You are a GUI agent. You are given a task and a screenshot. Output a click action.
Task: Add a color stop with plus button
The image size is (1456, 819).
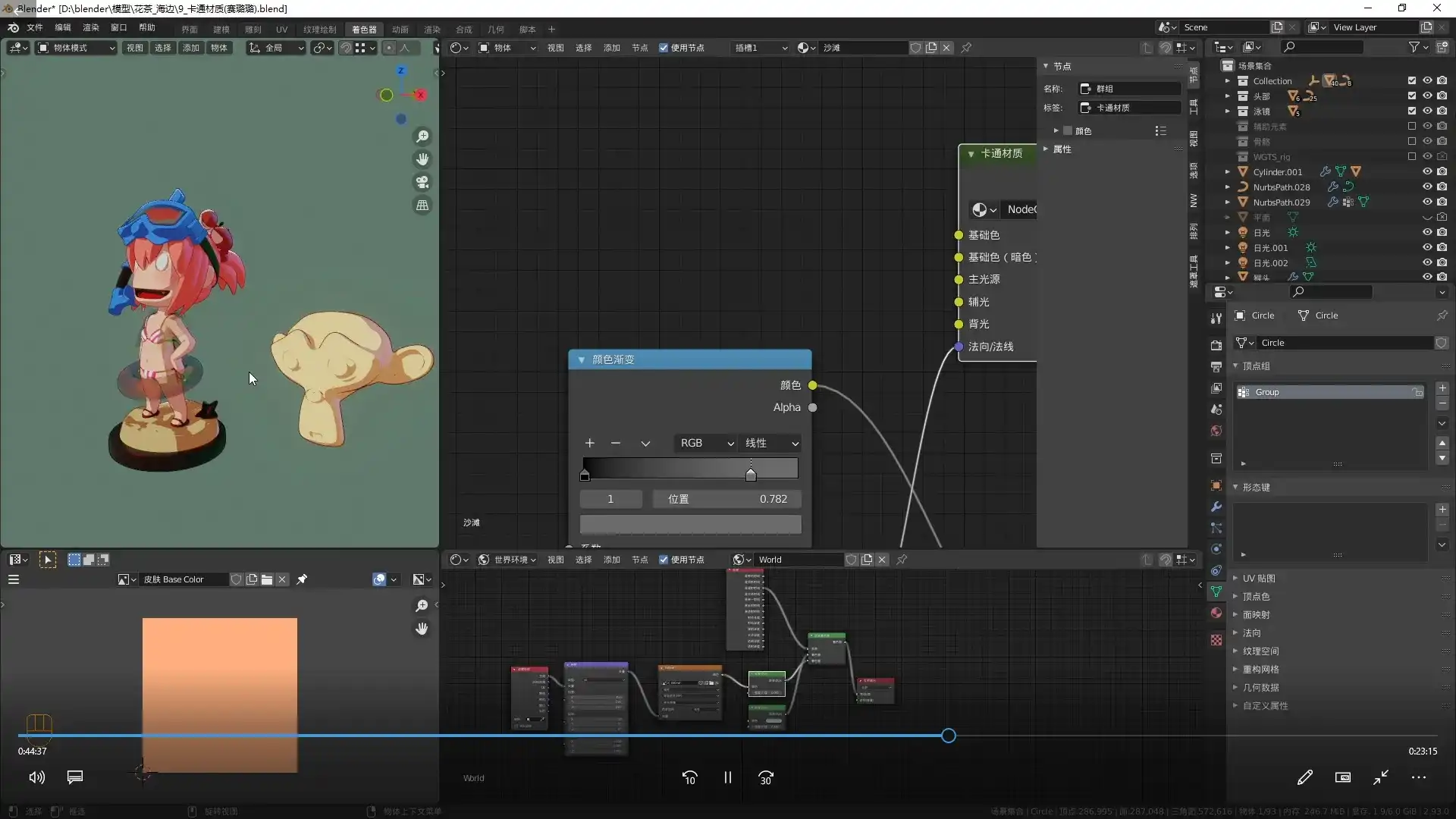click(589, 443)
